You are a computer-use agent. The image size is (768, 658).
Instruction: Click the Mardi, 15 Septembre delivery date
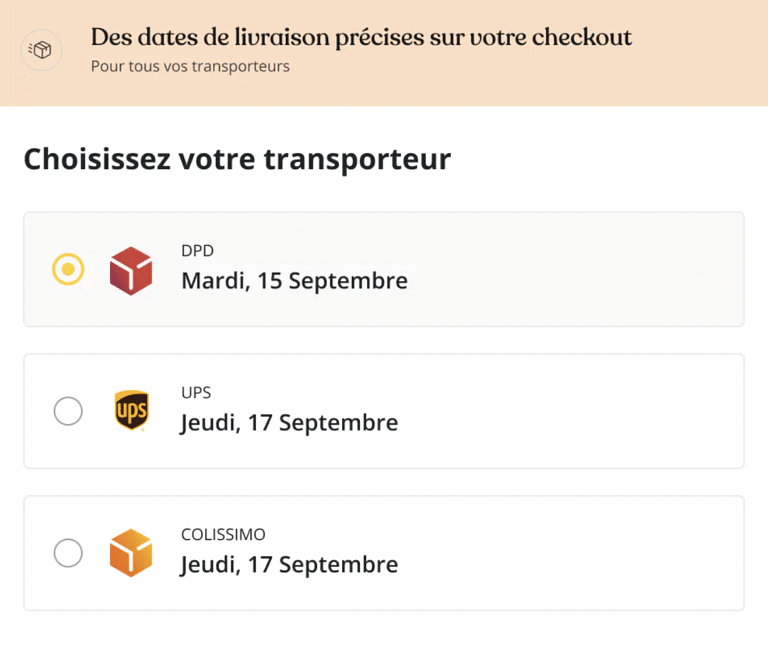[294, 281]
